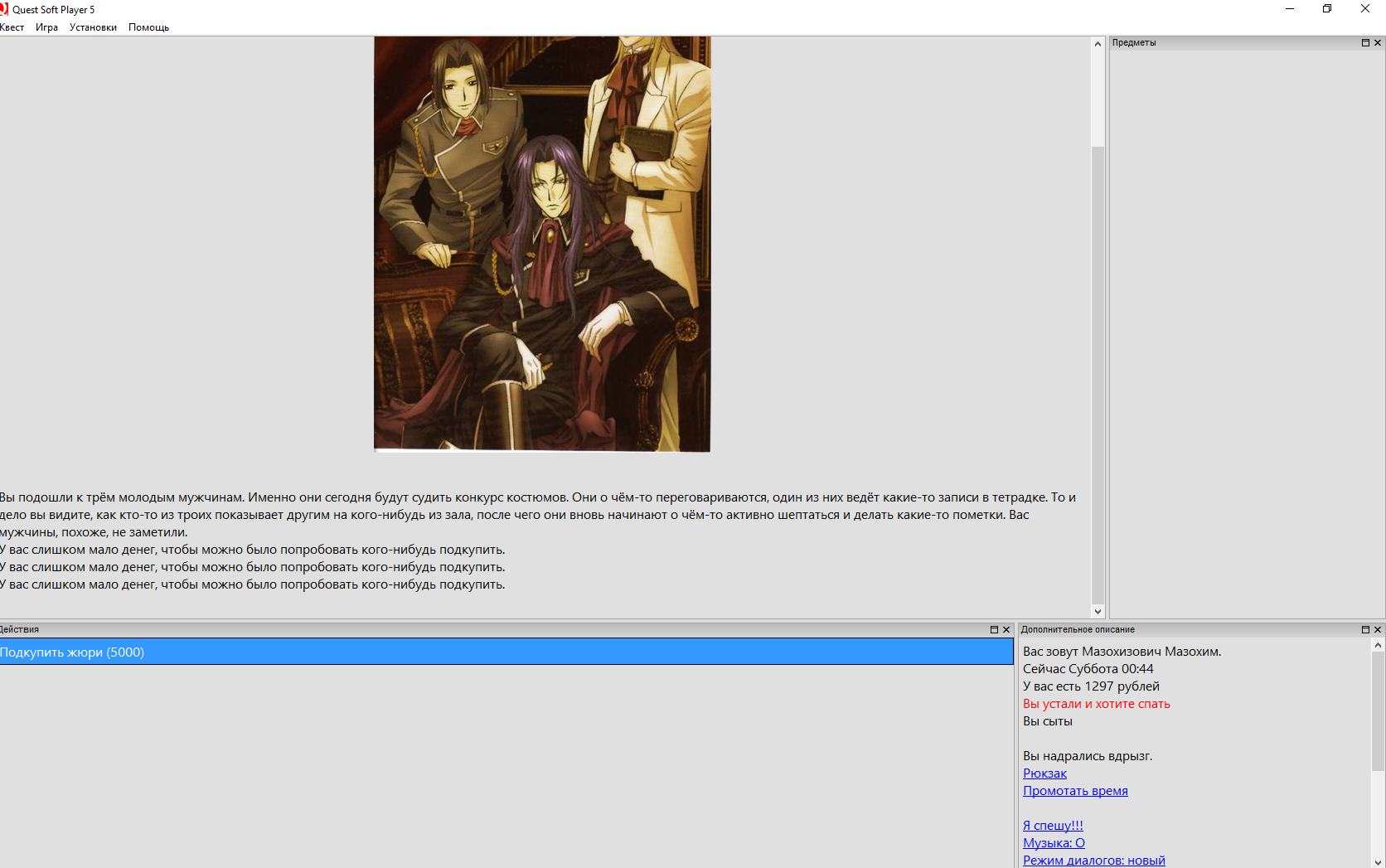Click the additional description scroll down arrow

pos(1378,861)
